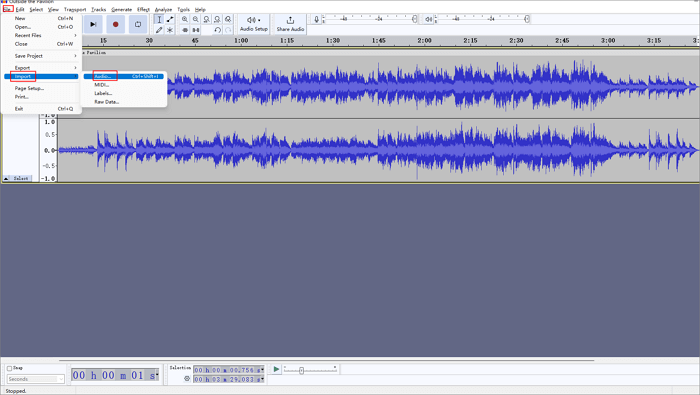The image size is (700, 395).
Task: Click the timeline ruler at 1:00
Action: (x=241, y=41)
